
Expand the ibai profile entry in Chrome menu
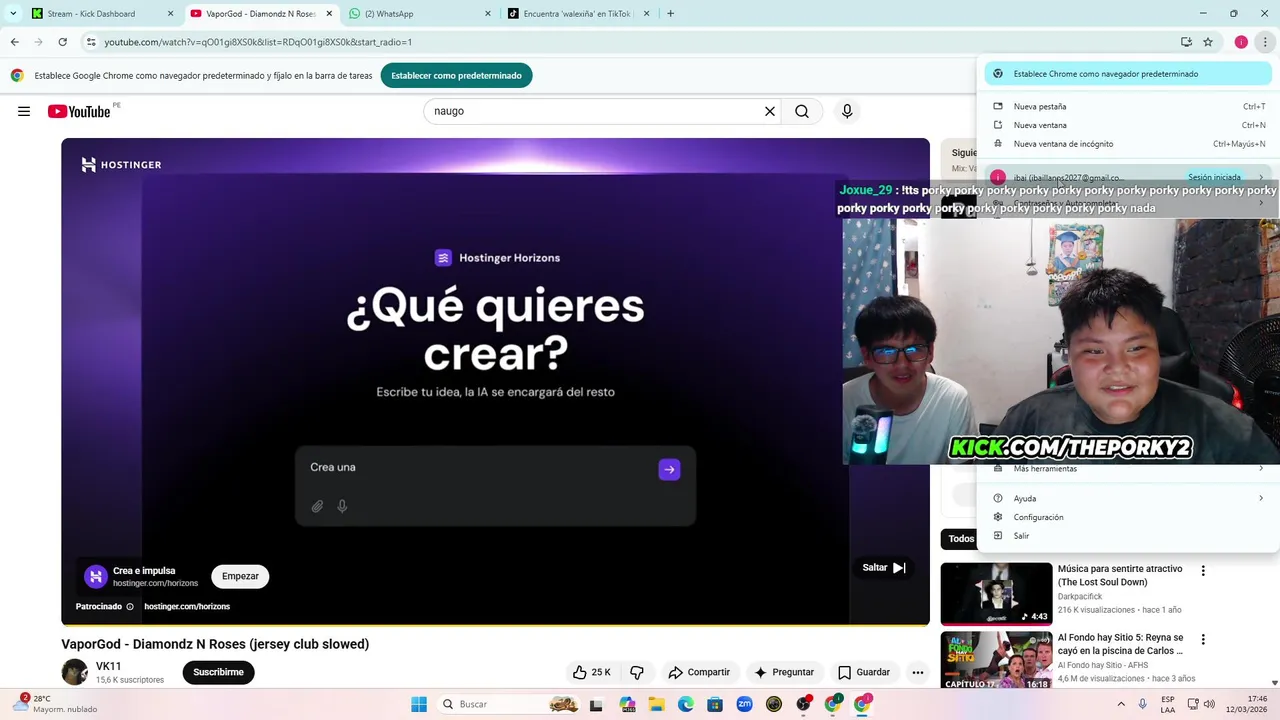1128,177
